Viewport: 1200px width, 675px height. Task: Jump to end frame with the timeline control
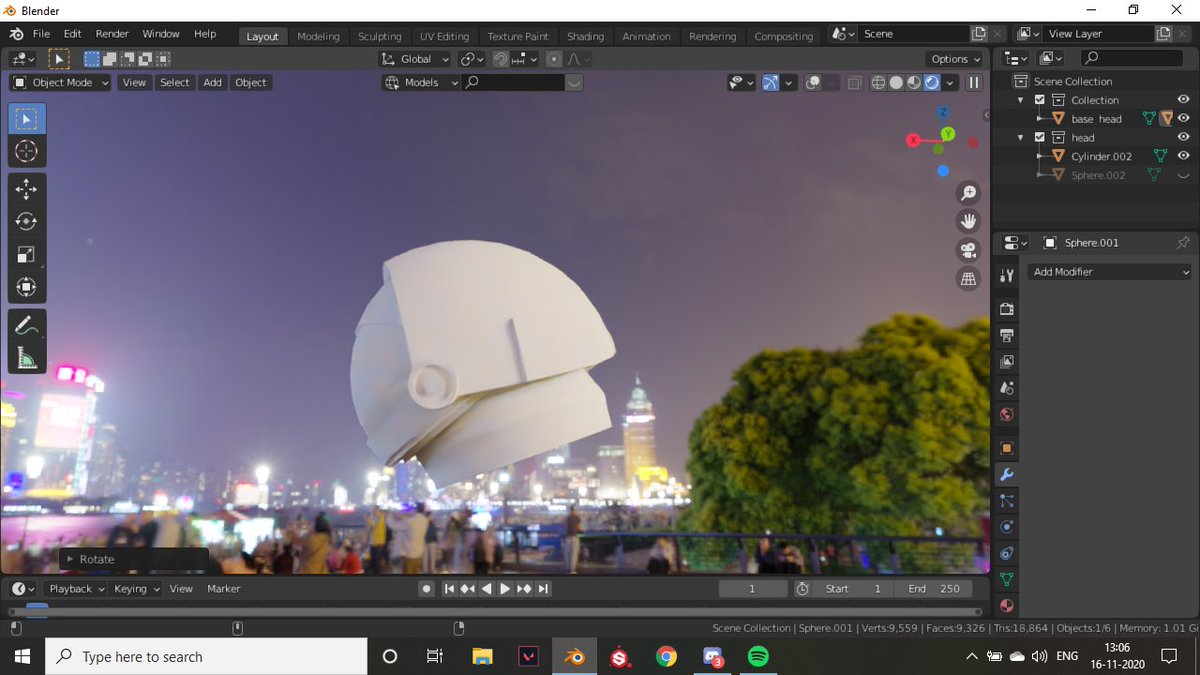point(541,588)
